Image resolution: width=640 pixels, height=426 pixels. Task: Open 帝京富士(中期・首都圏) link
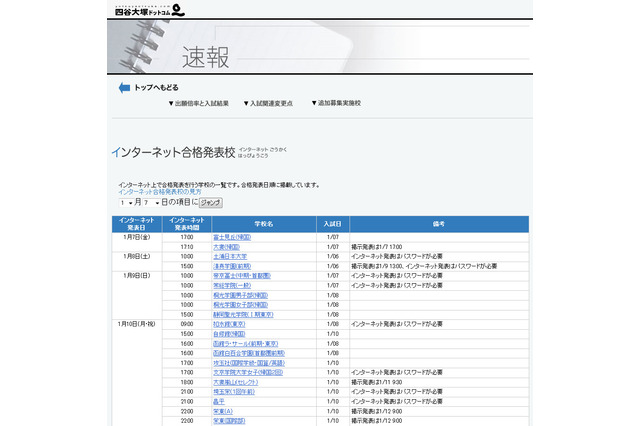pyautogui.click(x=242, y=276)
